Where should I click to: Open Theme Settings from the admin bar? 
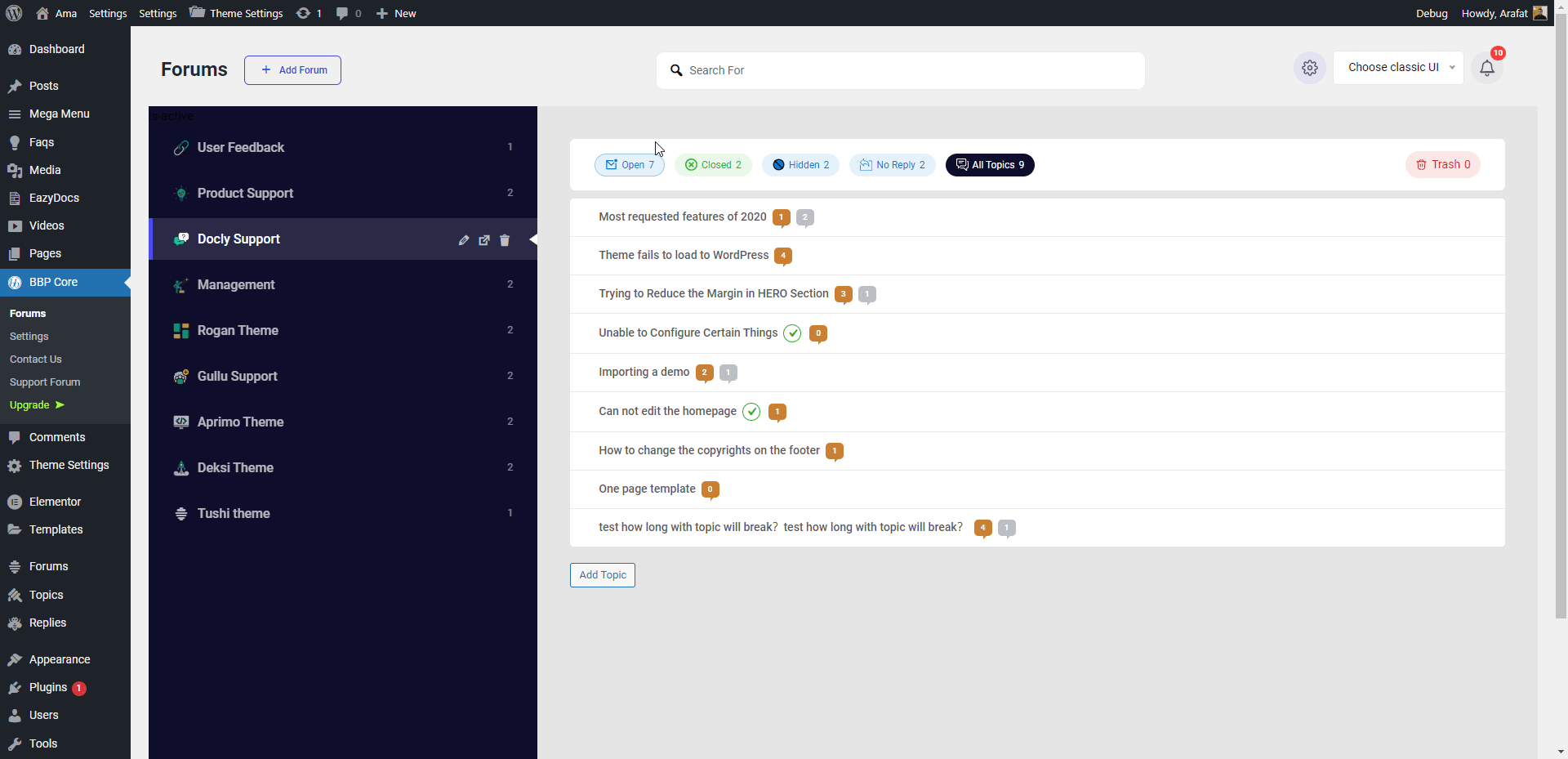pyautogui.click(x=235, y=13)
